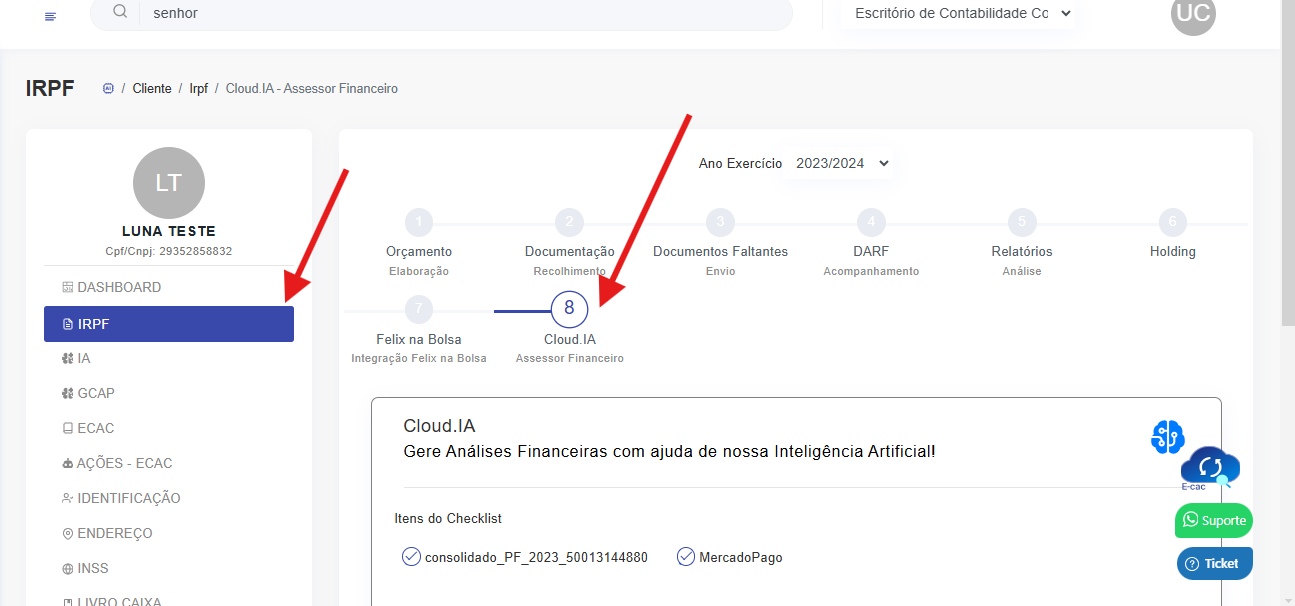The width and height of the screenshot is (1295, 606).
Task: Select IRPF in the sidebar
Action: (x=169, y=324)
